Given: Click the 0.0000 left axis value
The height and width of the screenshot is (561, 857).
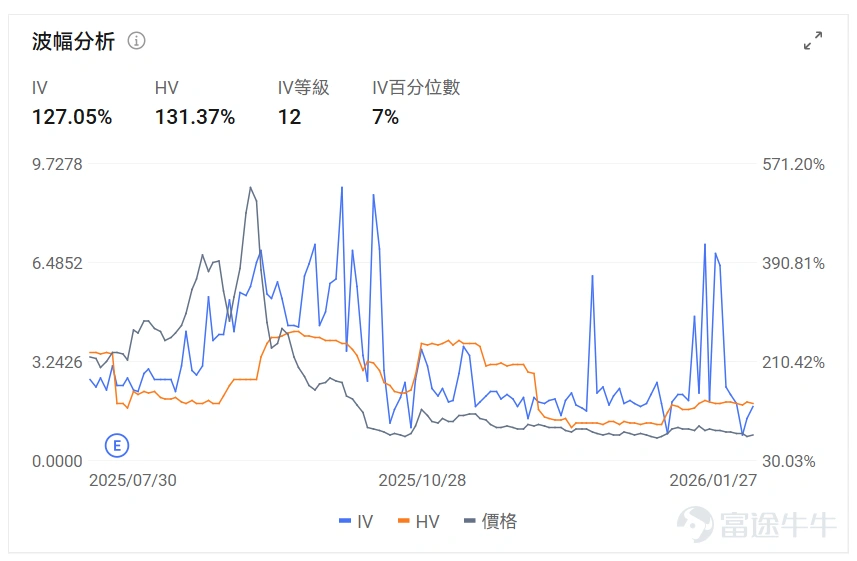Looking at the screenshot, I should click(57, 461).
